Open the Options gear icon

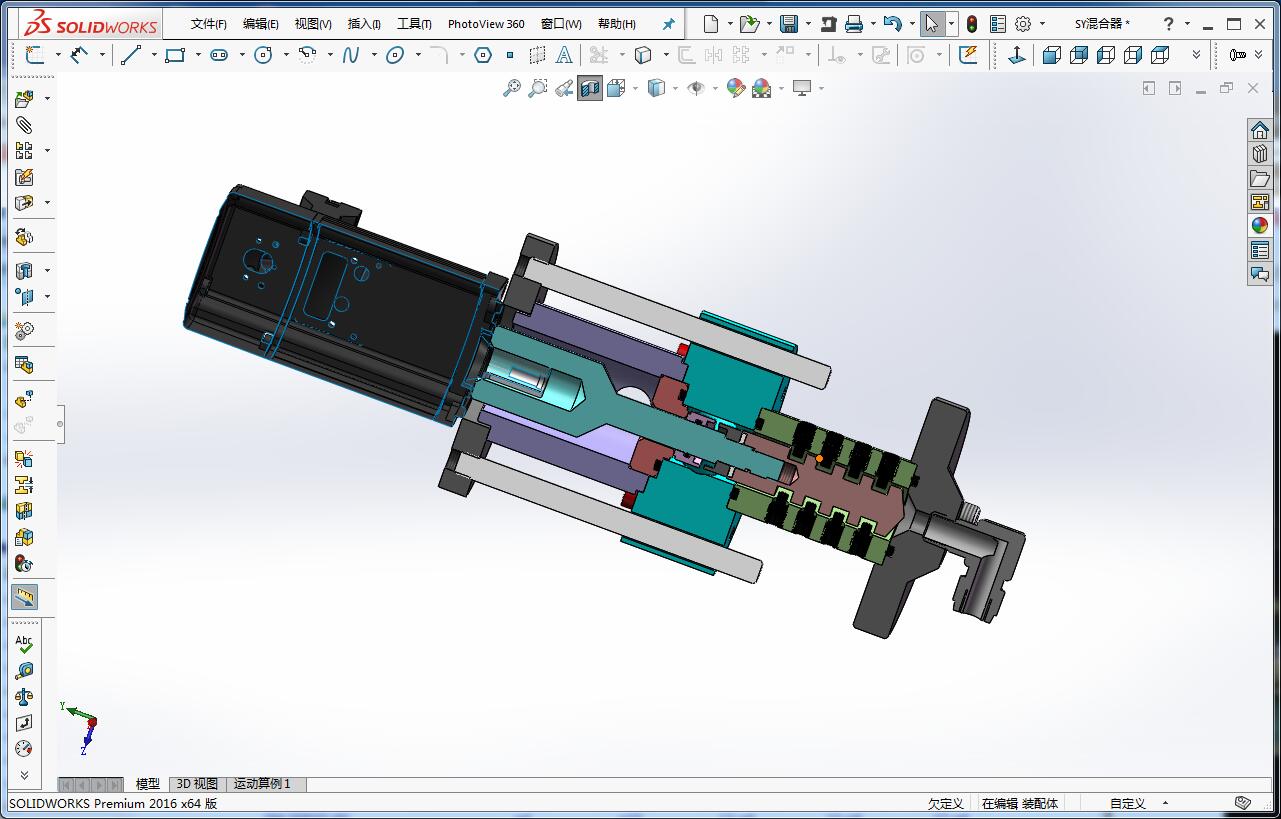1023,24
